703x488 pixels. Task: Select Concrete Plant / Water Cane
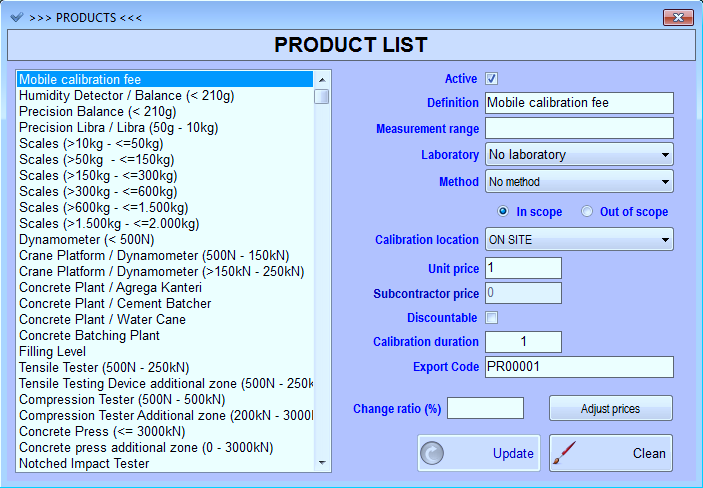pyautogui.click(x=165, y=319)
